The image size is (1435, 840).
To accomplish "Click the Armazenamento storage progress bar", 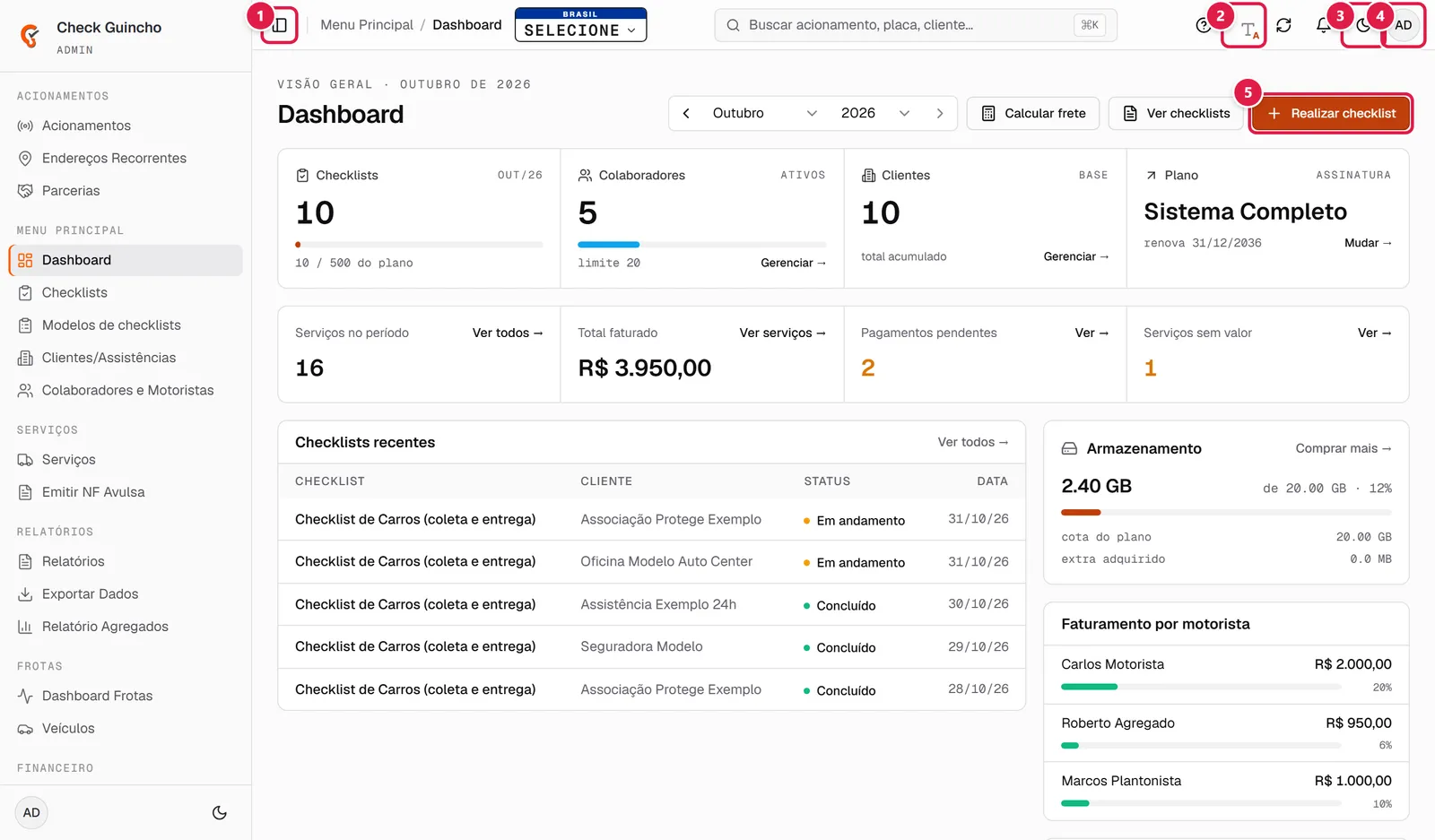I will coord(1226,513).
